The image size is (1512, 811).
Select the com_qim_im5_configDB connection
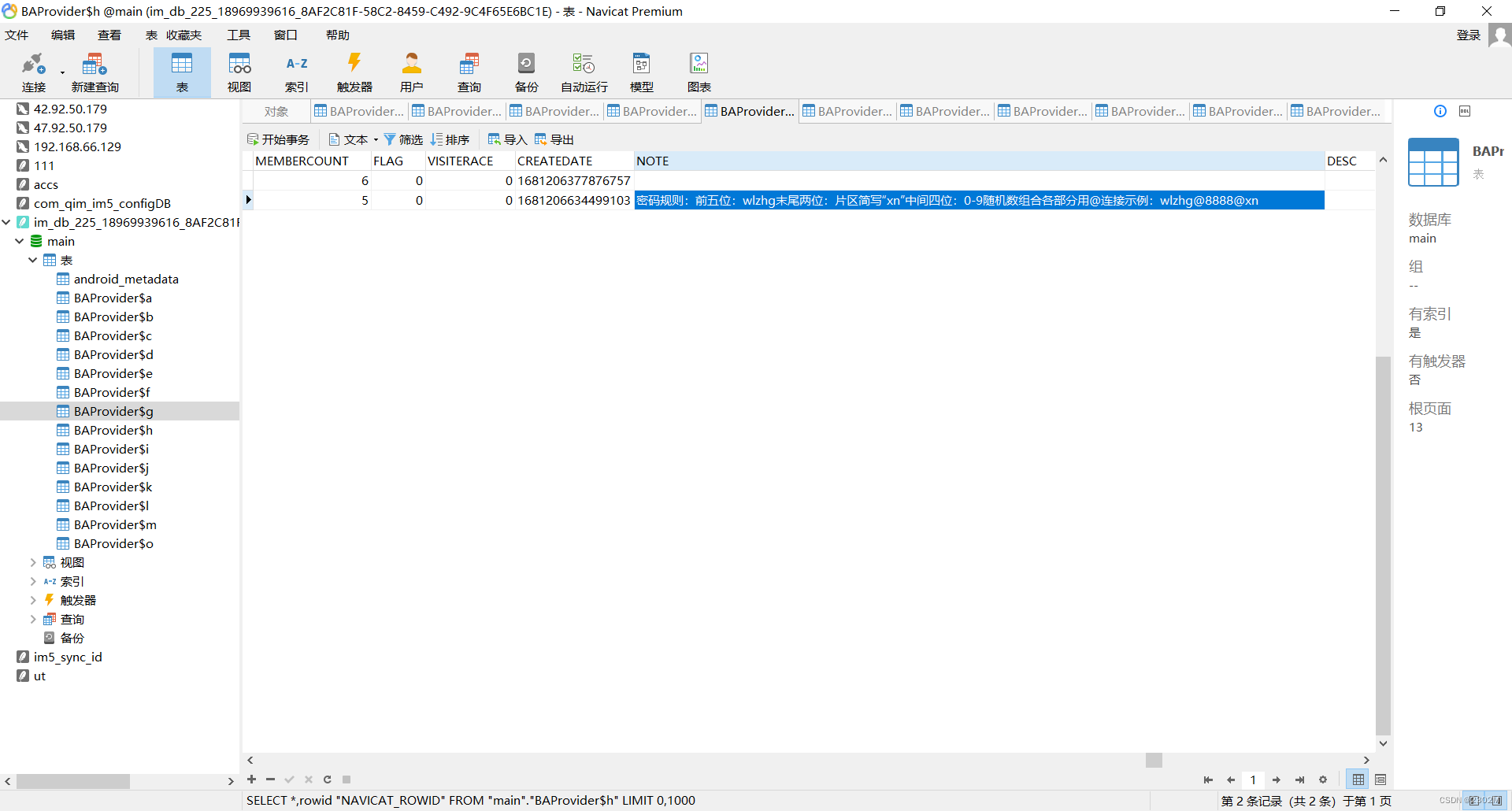(102, 203)
